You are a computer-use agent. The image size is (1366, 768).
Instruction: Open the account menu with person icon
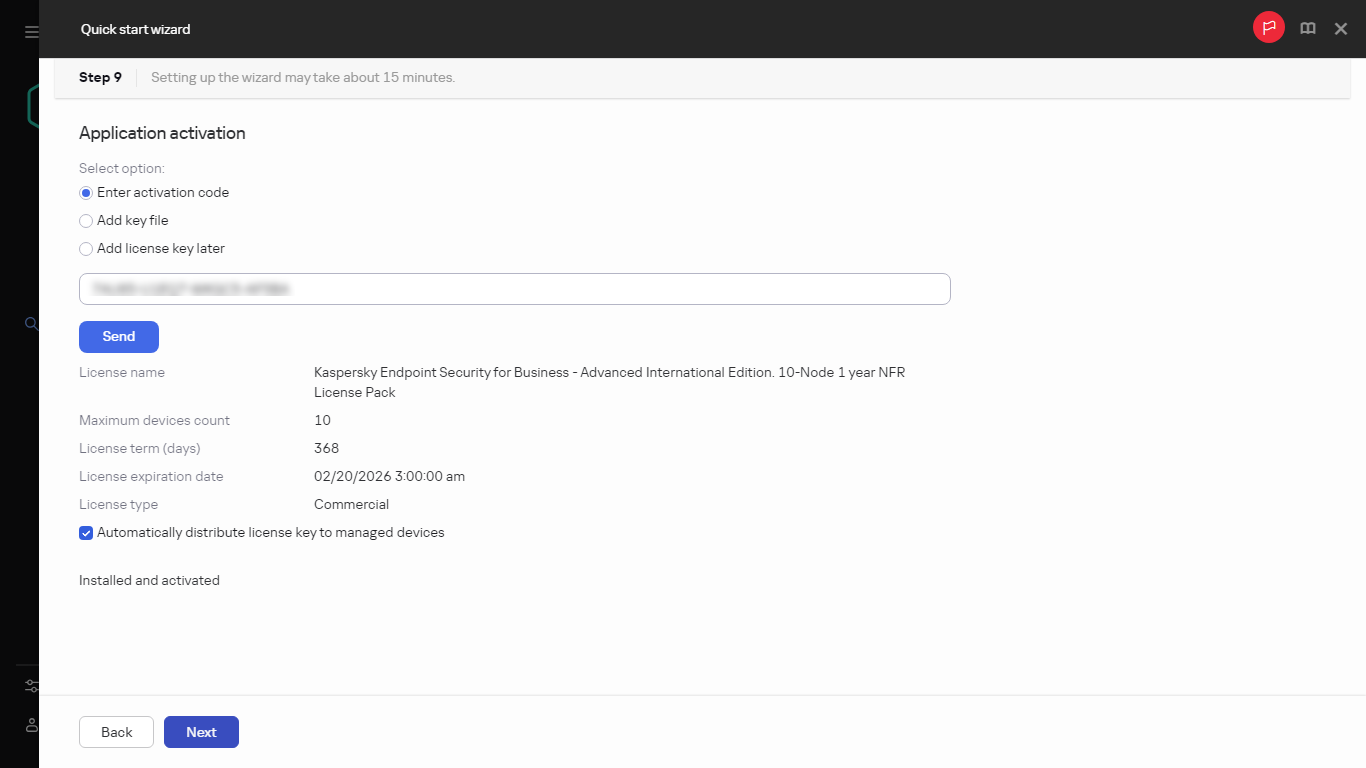tap(31, 725)
